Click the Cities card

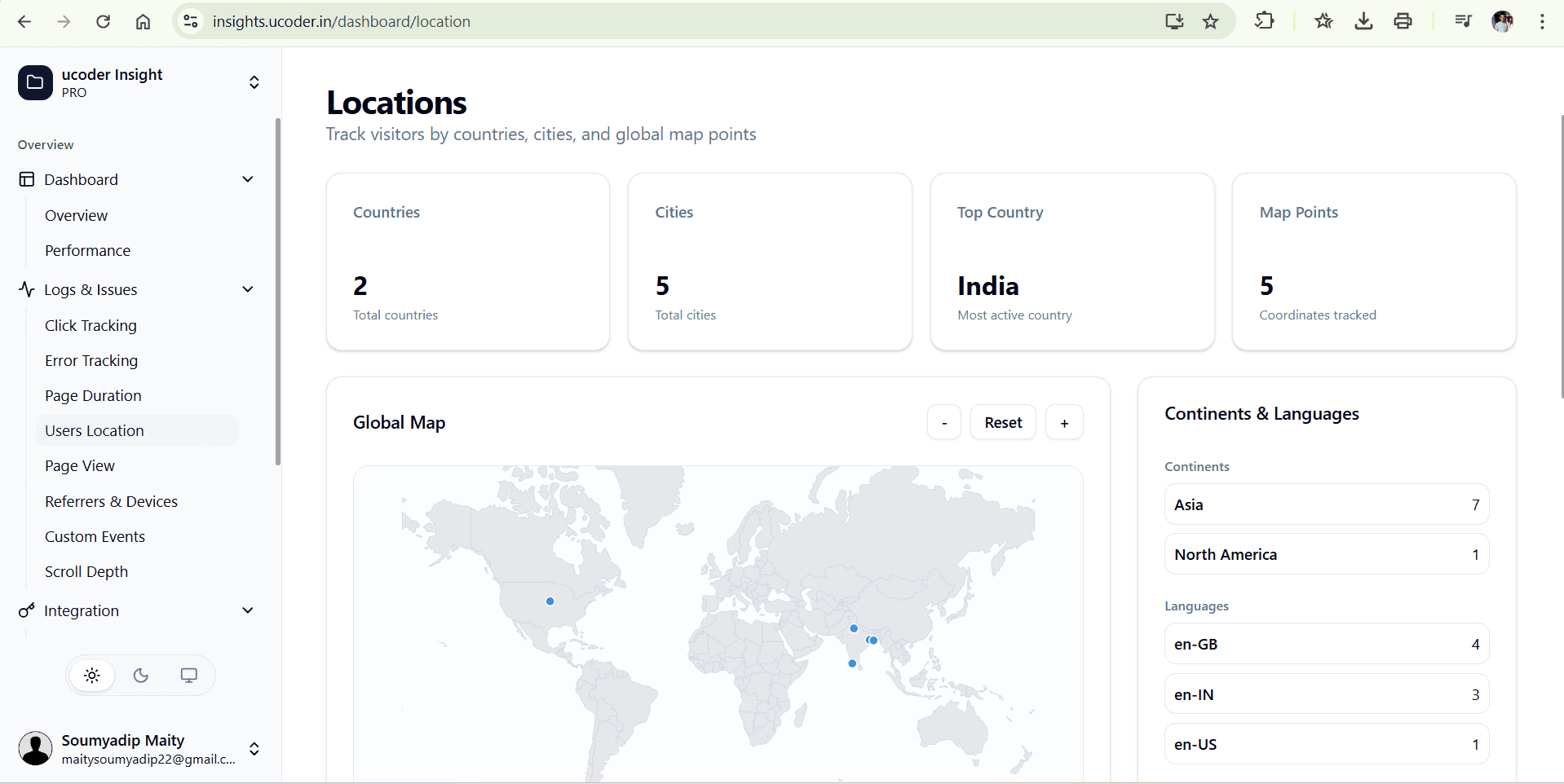pos(770,262)
